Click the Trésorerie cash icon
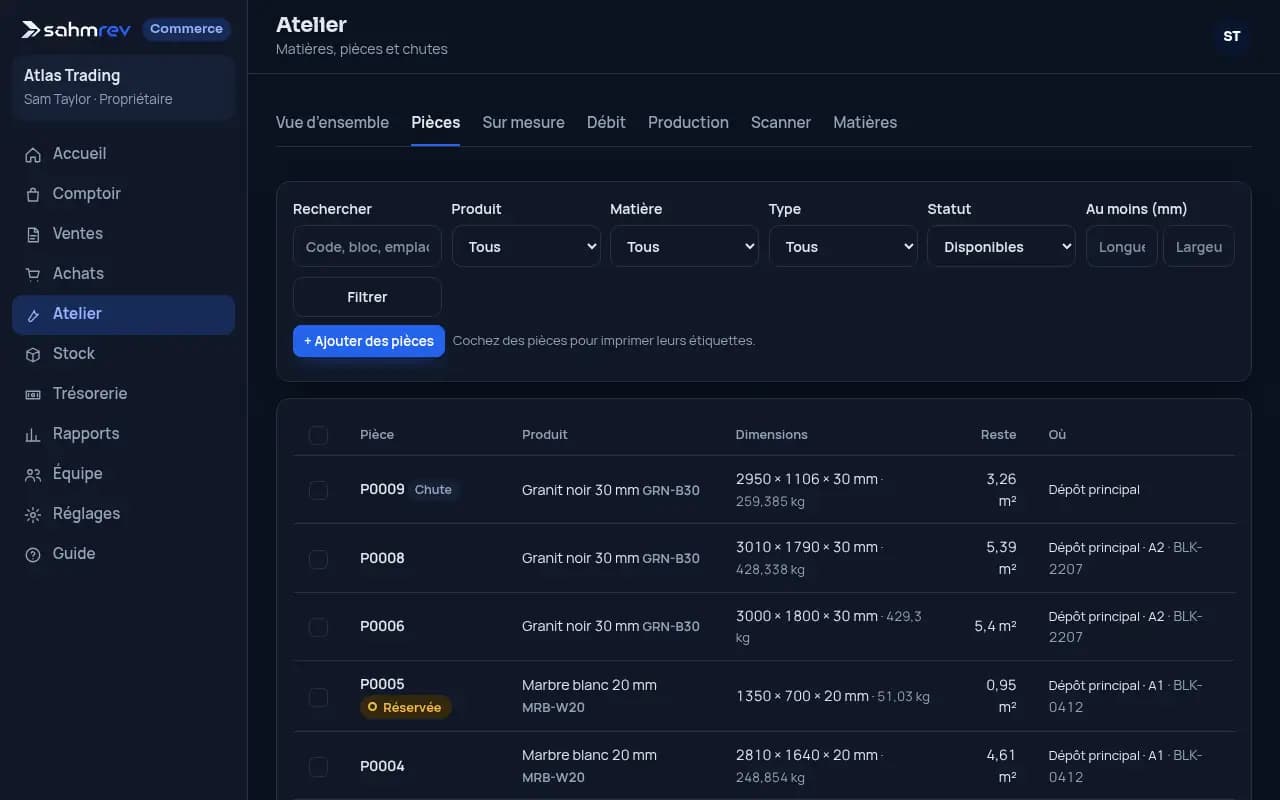The height and width of the screenshot is (800, 1280). point(33,394)
